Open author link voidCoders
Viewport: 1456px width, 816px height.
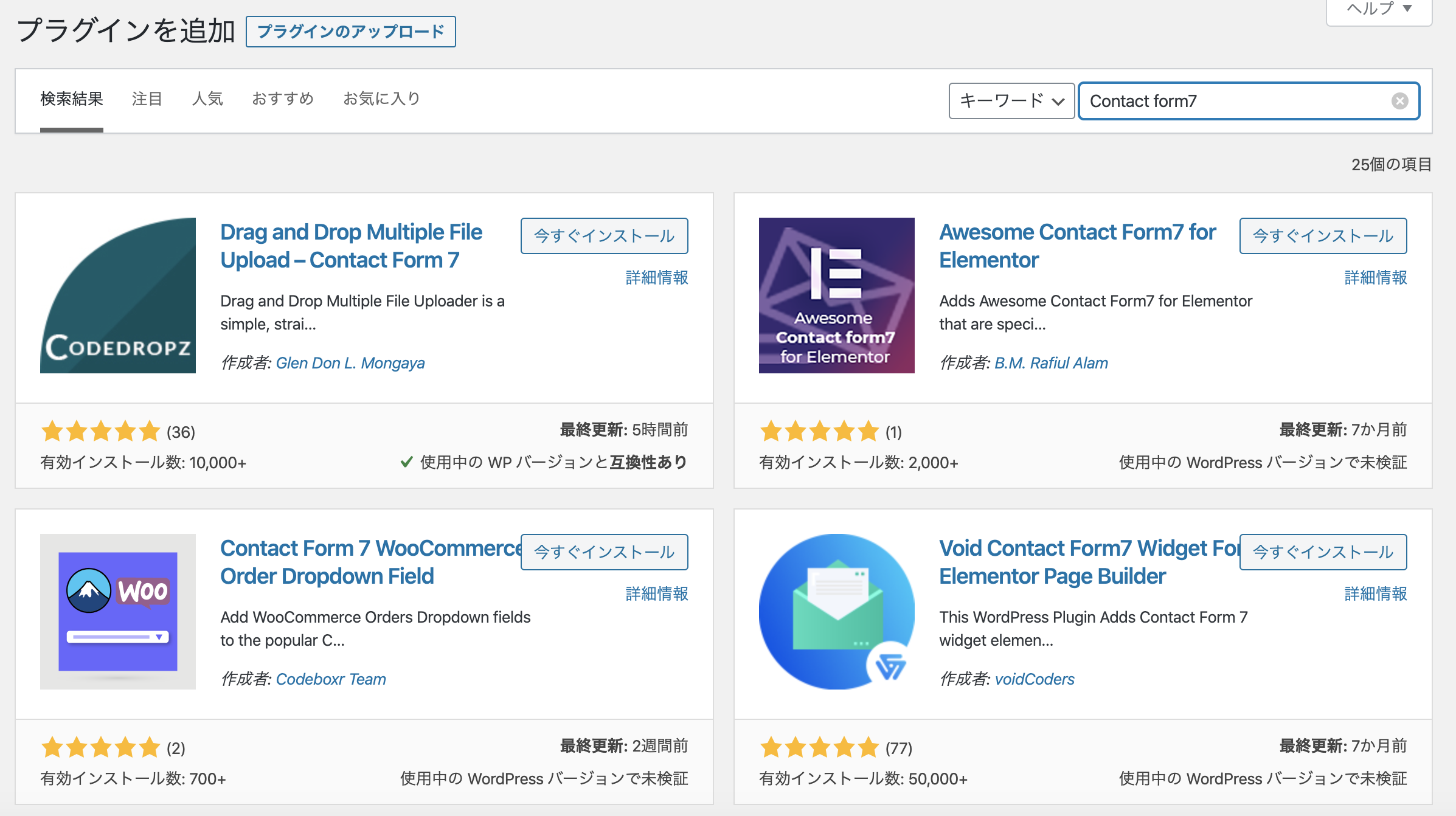point(1035,679)
